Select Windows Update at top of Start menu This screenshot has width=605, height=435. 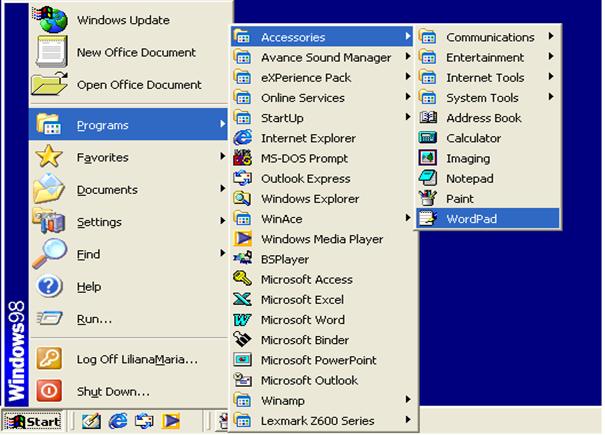coord(123,20)
